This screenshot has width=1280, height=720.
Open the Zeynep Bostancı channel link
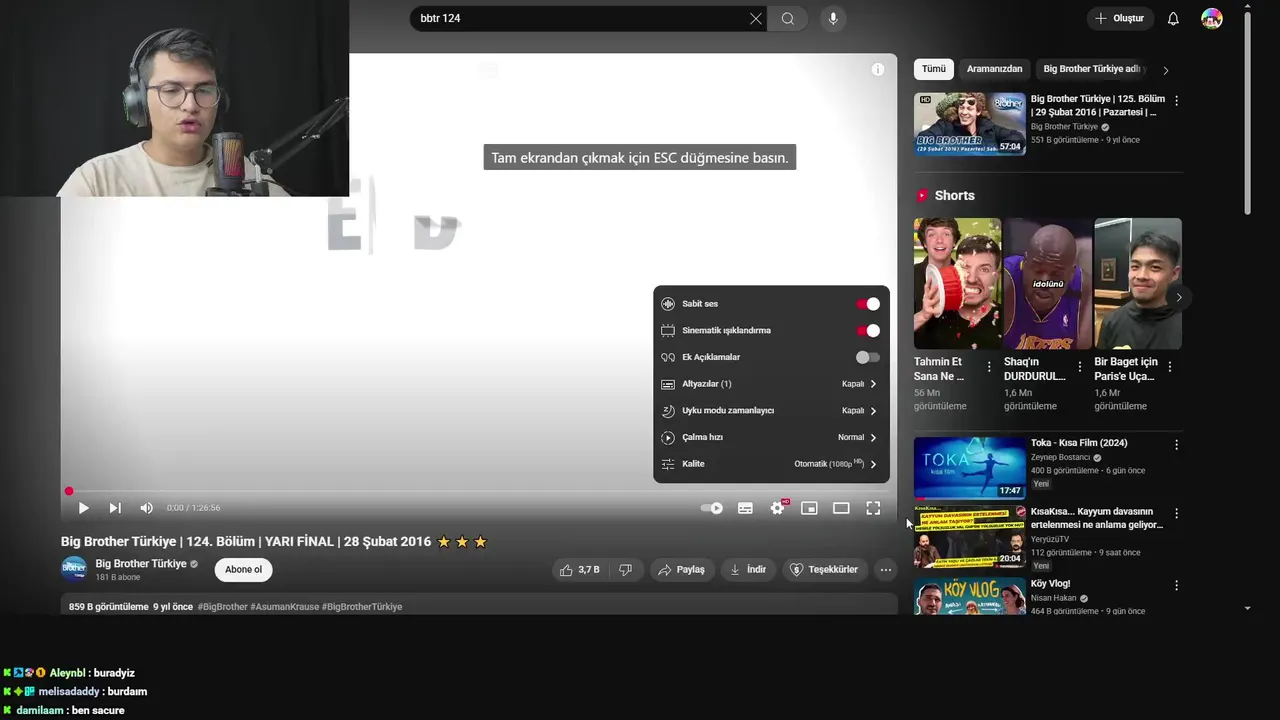[x=1060, y=457]
